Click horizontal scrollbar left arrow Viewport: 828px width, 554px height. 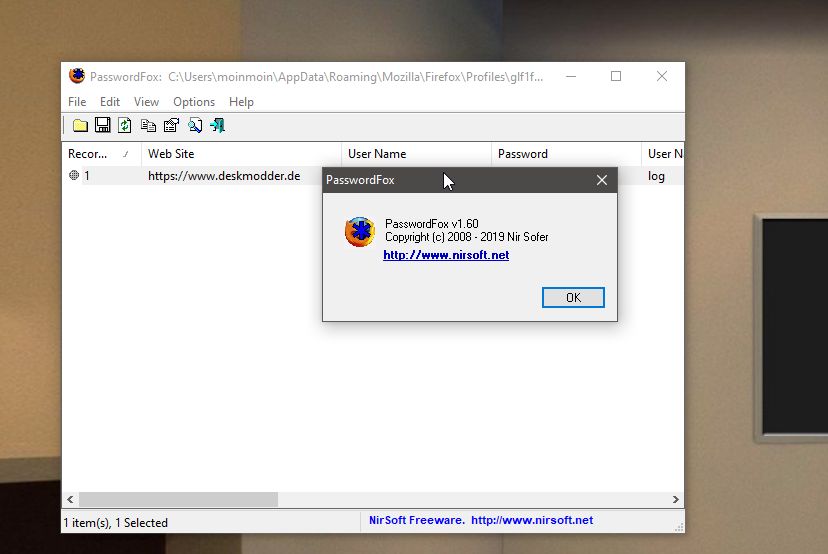click(x=70, y=499)
